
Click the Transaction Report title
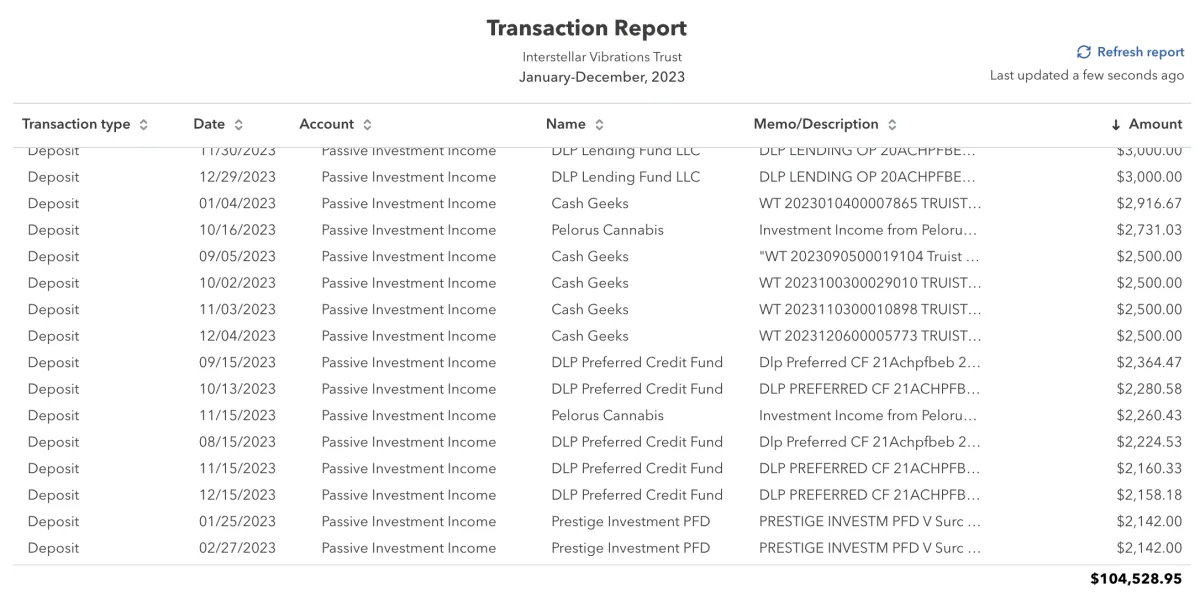click(x=587, y=28)
